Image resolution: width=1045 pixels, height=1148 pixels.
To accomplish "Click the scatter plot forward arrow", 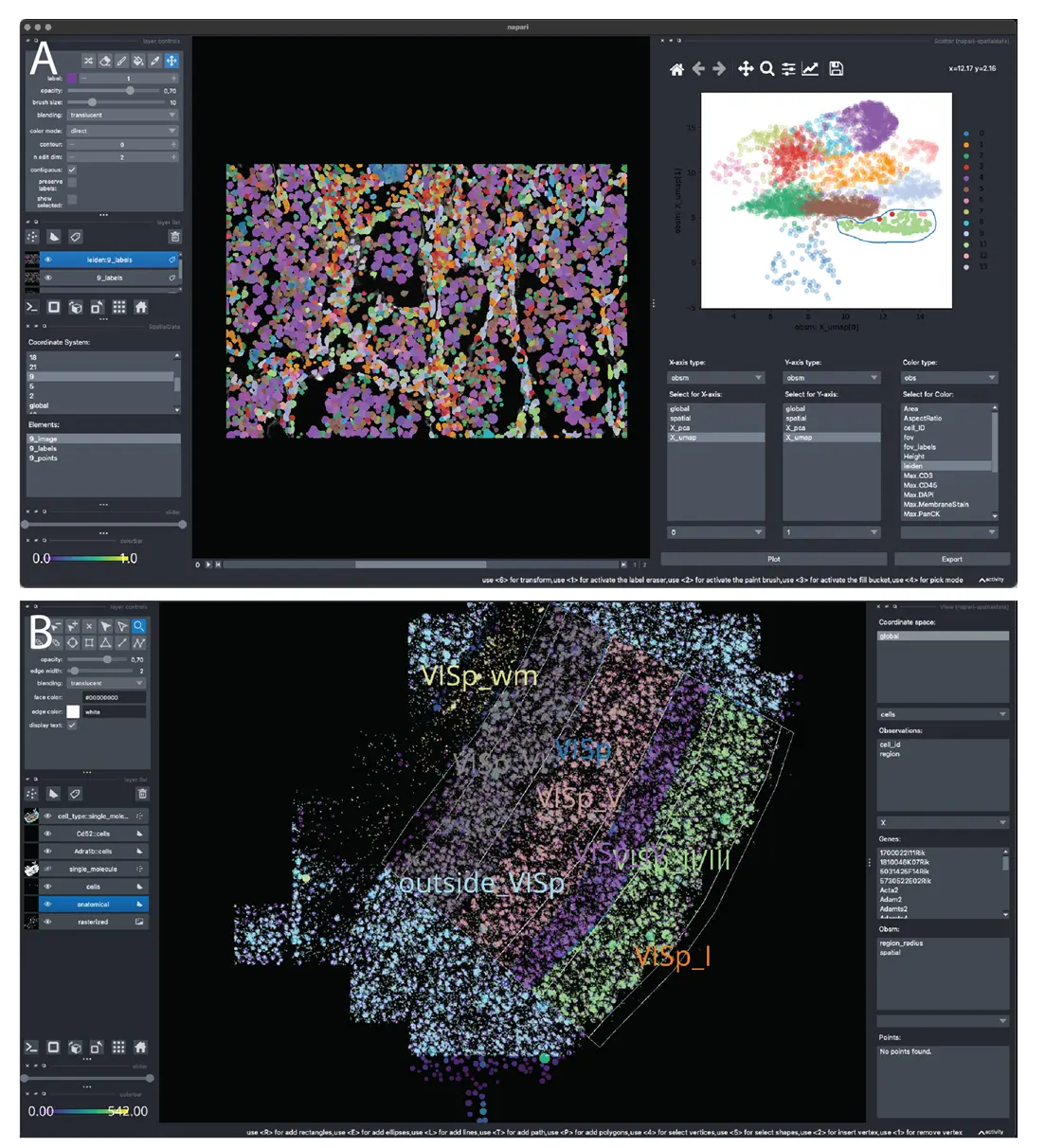I will (x=719, y=69).
